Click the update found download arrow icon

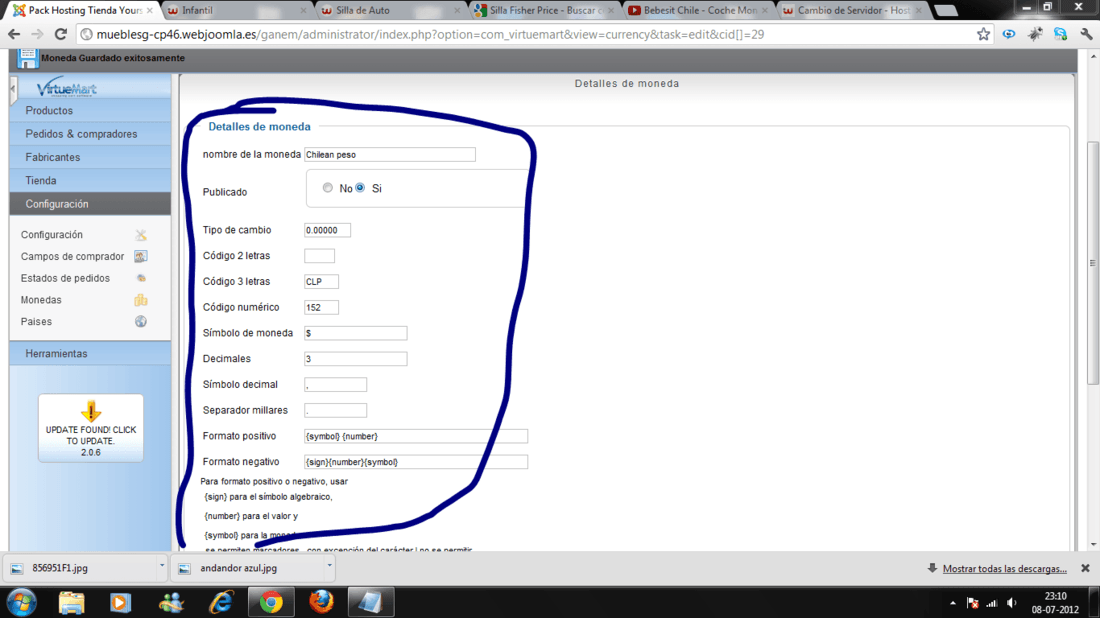[91, 410]
